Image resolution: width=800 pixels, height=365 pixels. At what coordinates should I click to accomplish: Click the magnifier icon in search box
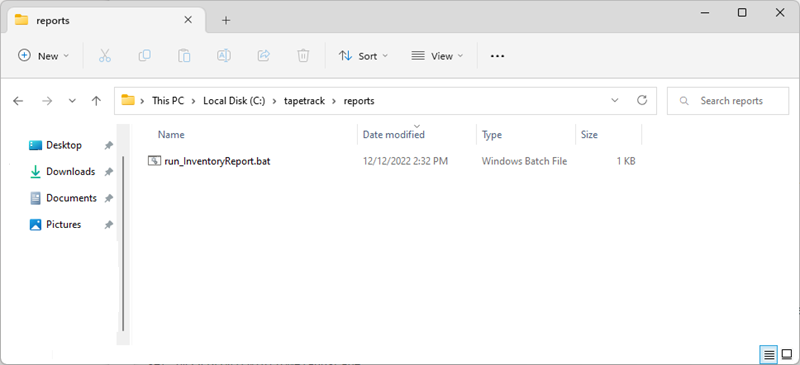click(685, 101)
